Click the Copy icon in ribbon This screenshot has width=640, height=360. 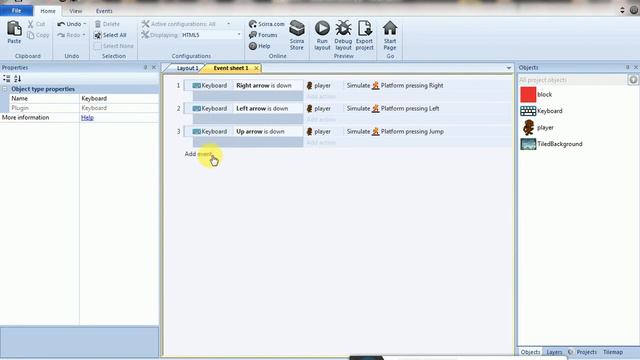tap(31, 36)
